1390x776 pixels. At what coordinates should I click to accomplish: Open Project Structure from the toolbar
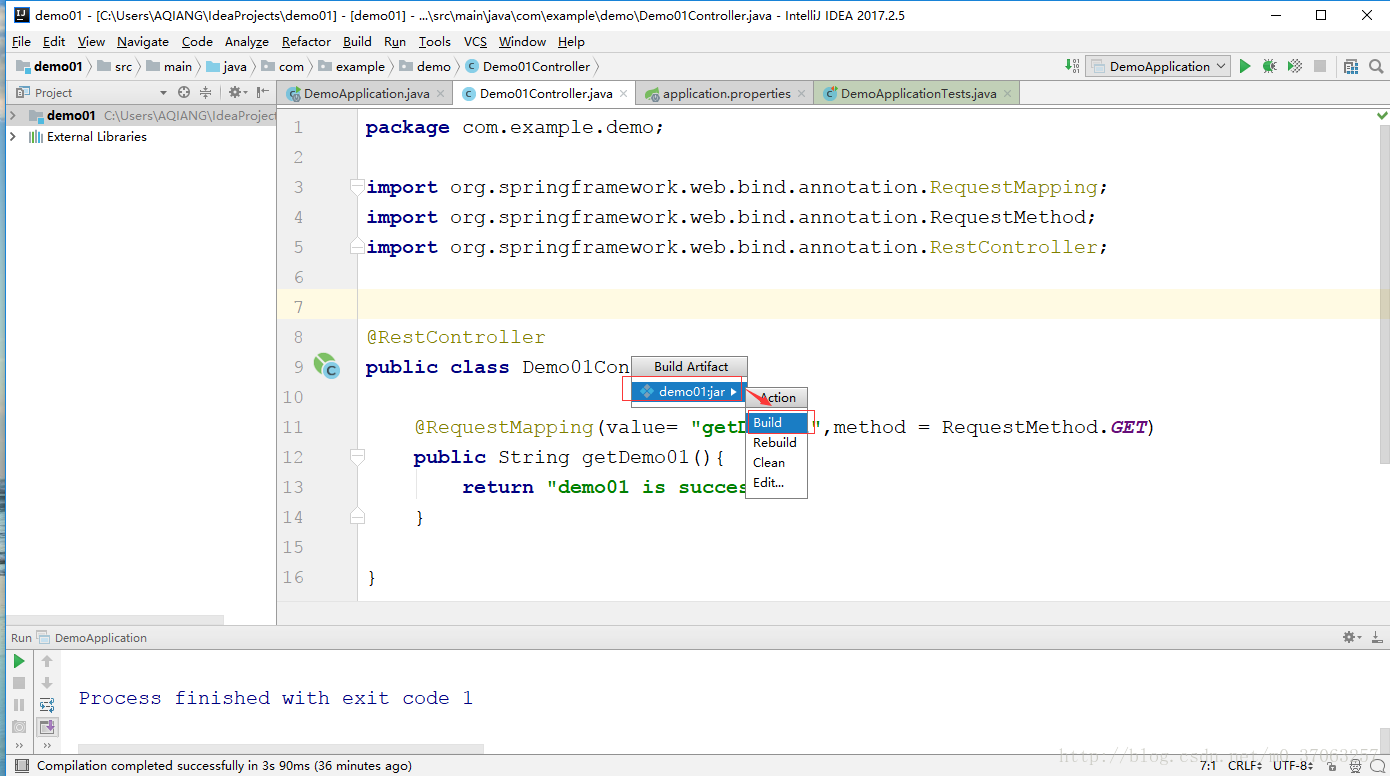click(1351, 66)
